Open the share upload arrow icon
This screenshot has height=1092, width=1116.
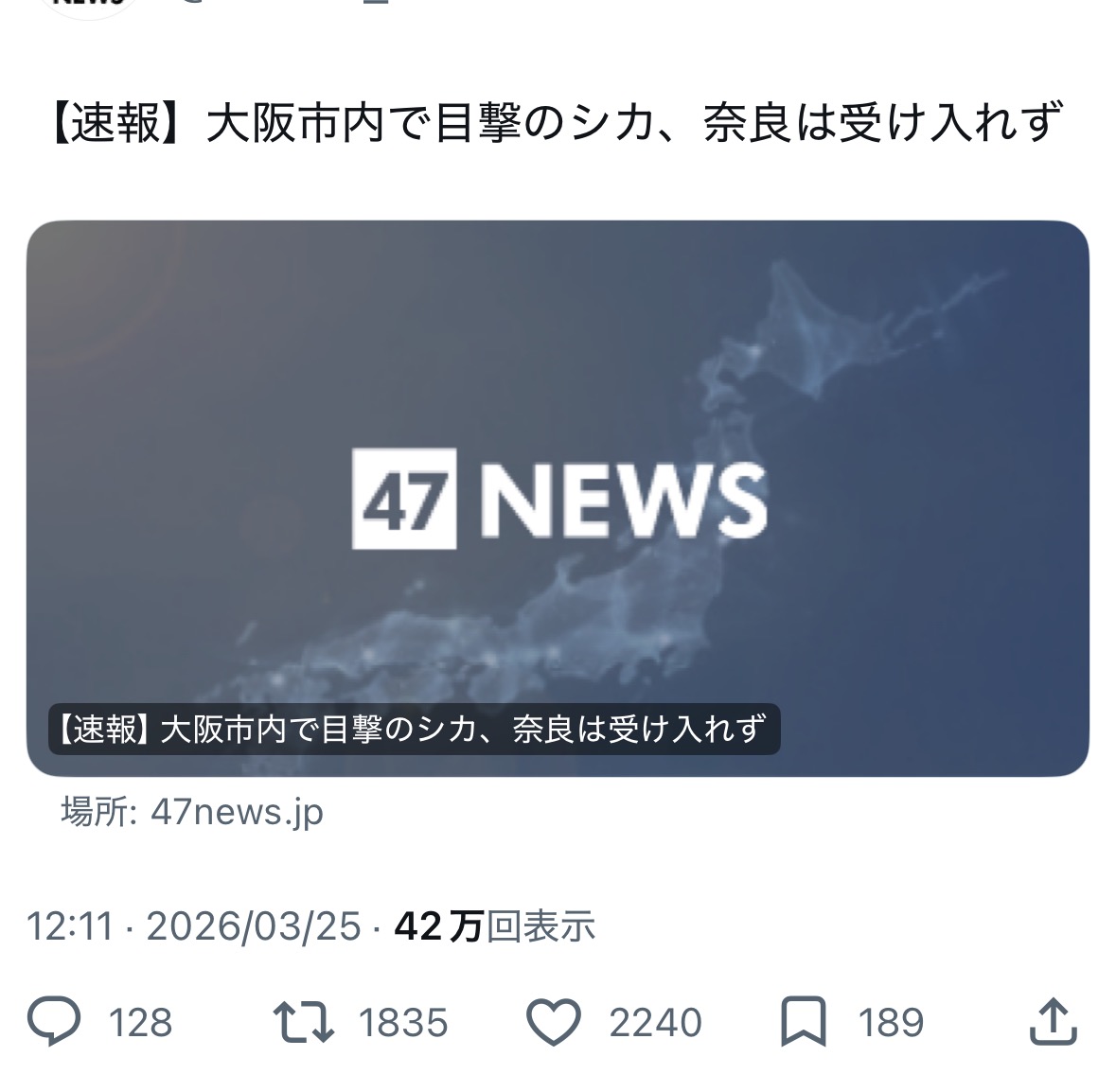point(1054,1021)
